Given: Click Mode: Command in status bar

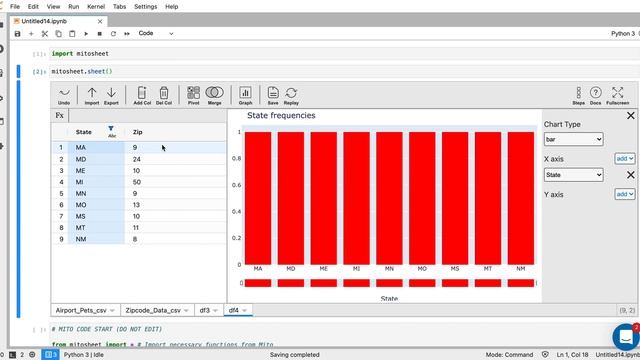Looking at the screenshot, I should (x=509, y=355).
